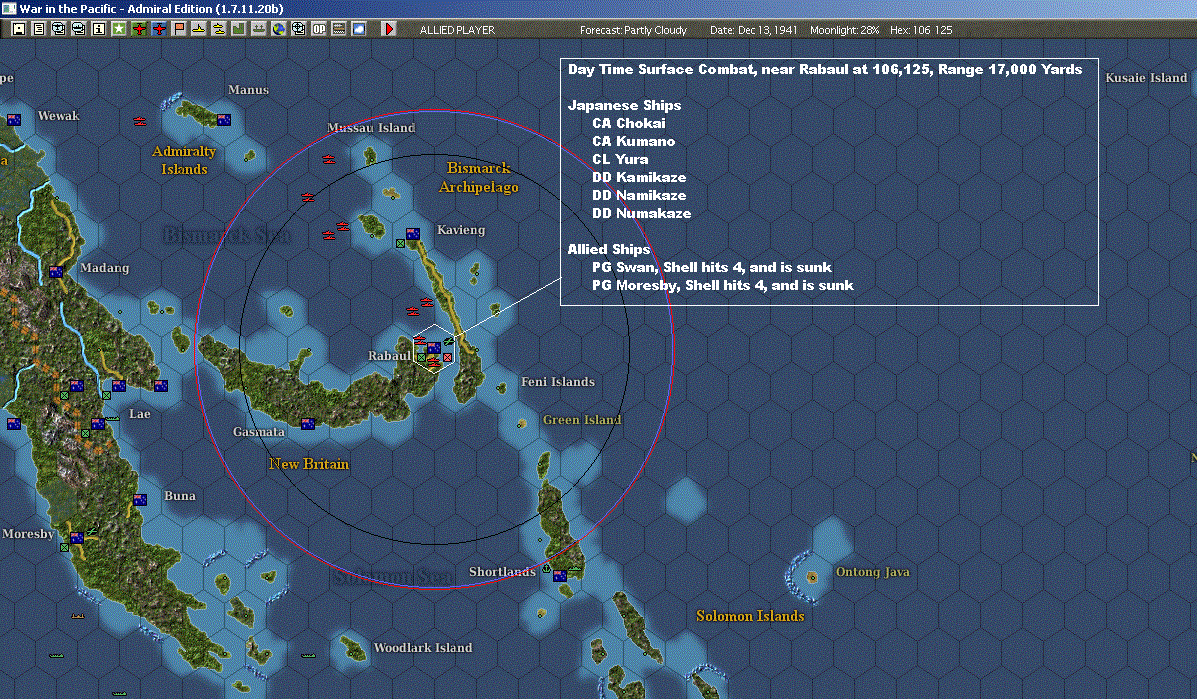The width and height of the screenshot is (1197, 699).
Task: Click the New Britain region label
Action: tap(308, 463)
